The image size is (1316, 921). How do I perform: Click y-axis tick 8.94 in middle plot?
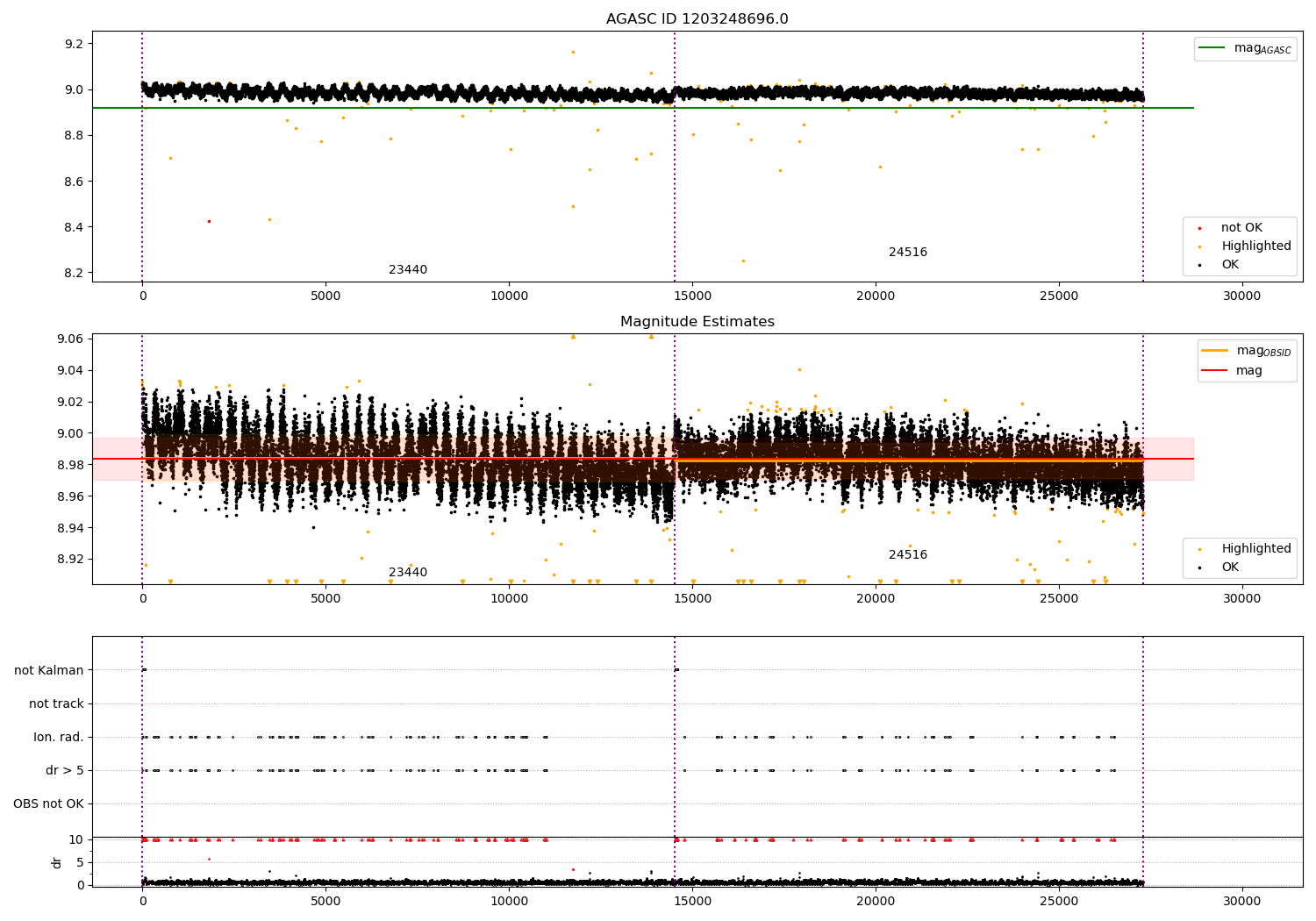click(x=70, y=528)
